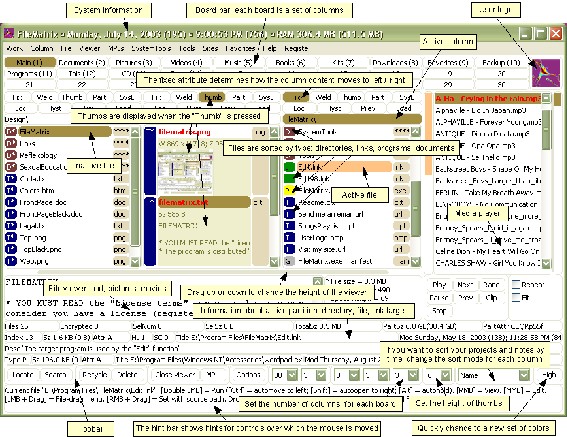567x437 pixels.
Task: Click the High color-set button
Action: (x=548, y=375)
